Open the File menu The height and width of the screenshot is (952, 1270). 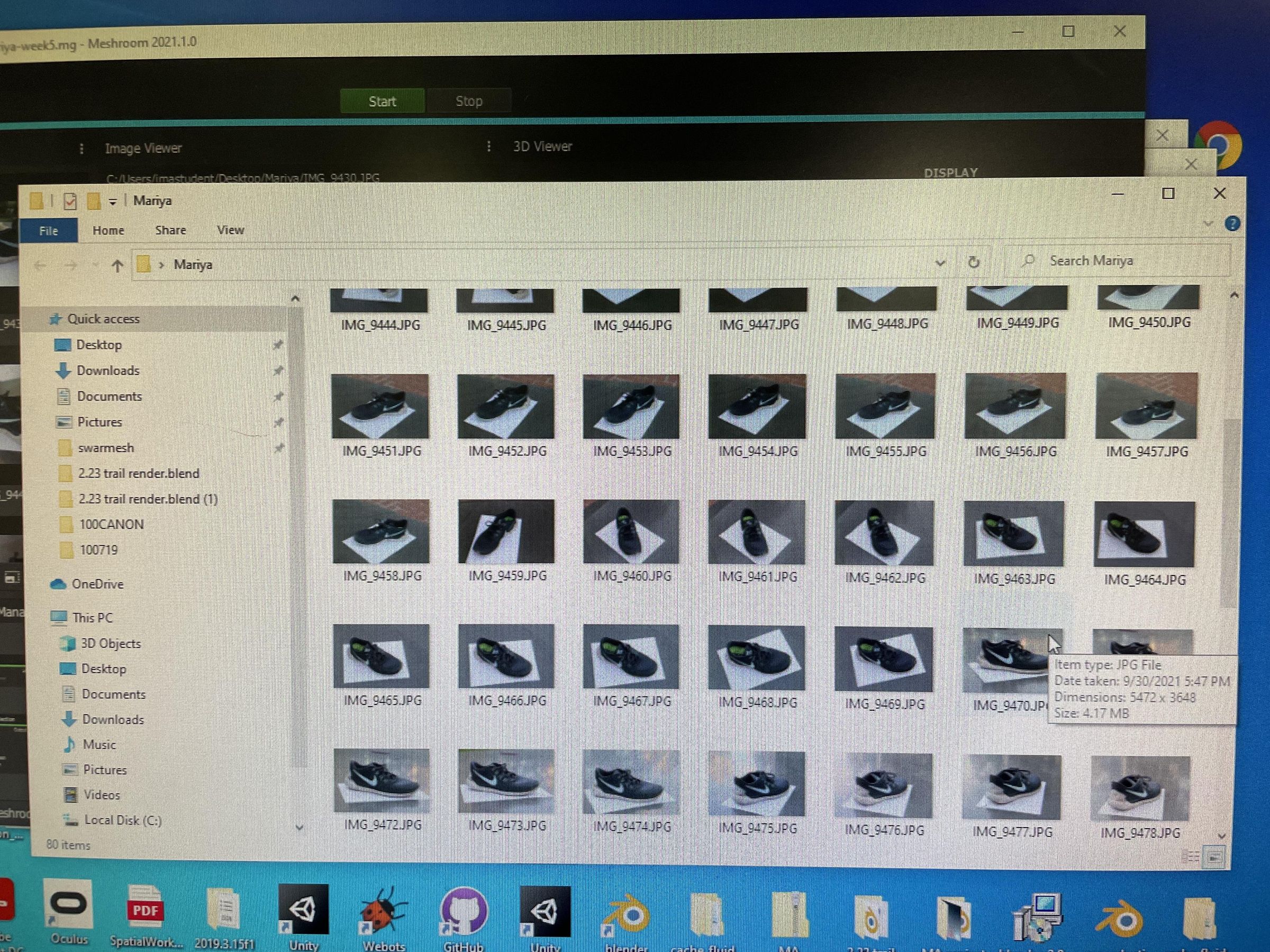click(48, 230)
